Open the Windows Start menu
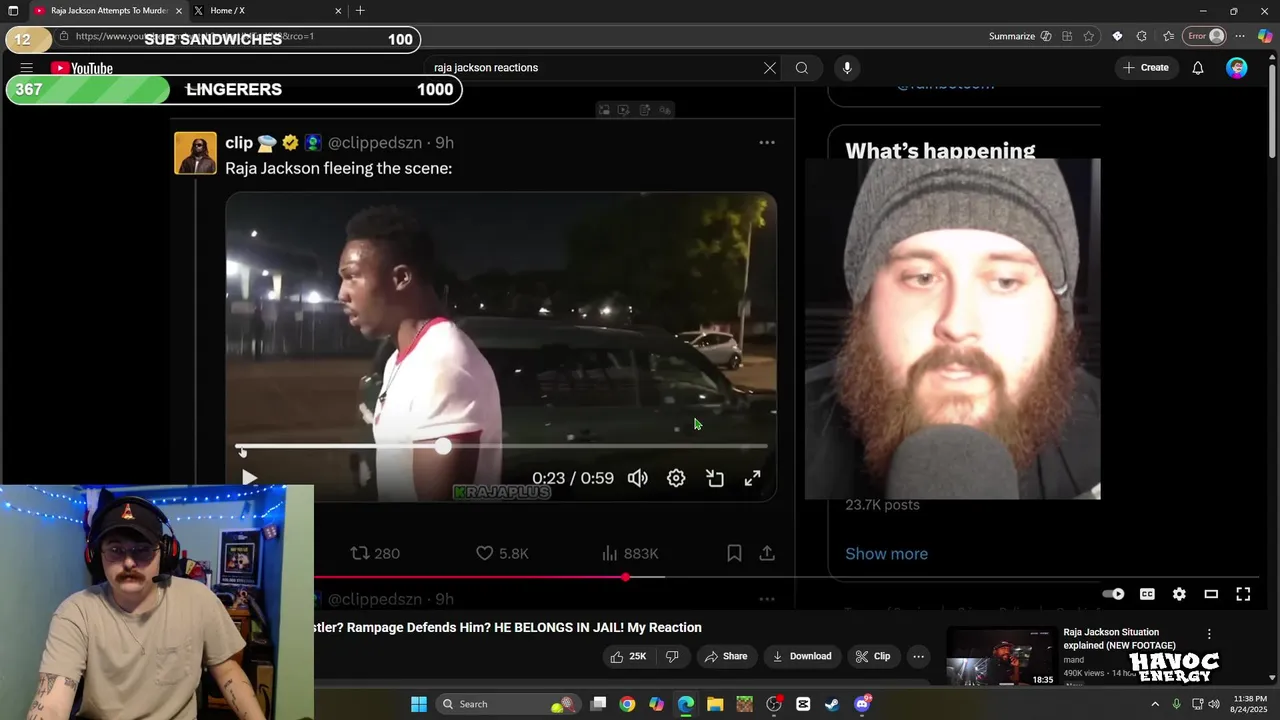The width and height of the screenshot is (1280, 720). coord(418,704)
